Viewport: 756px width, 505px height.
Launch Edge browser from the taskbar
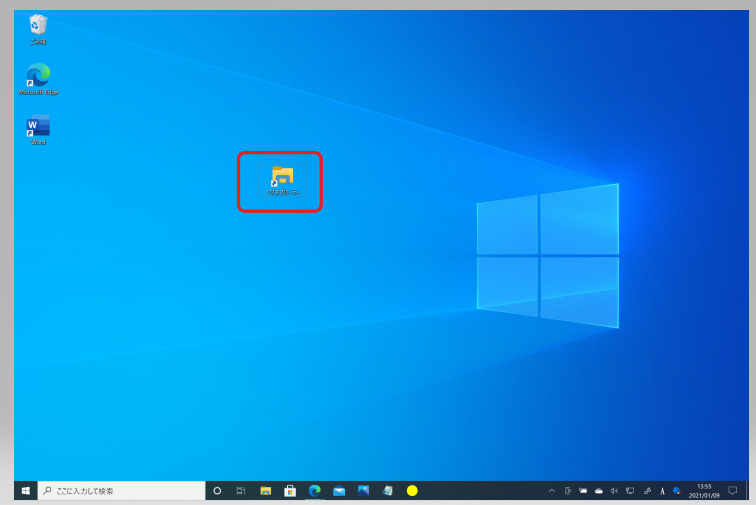coord(314,491)
